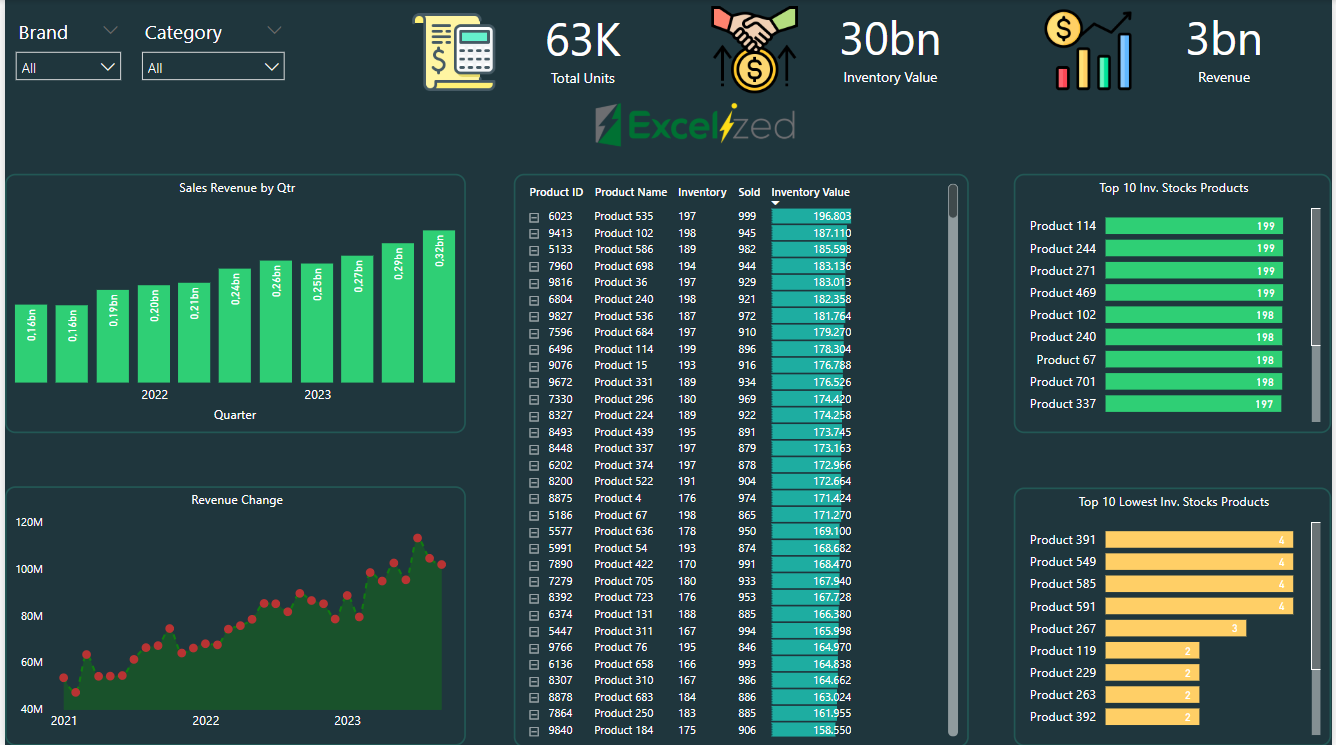The width and height of the screenshot is (1336, 745).
Task: Click the 30bn Inventory Value card value
Action: click(x=890, y=40)
